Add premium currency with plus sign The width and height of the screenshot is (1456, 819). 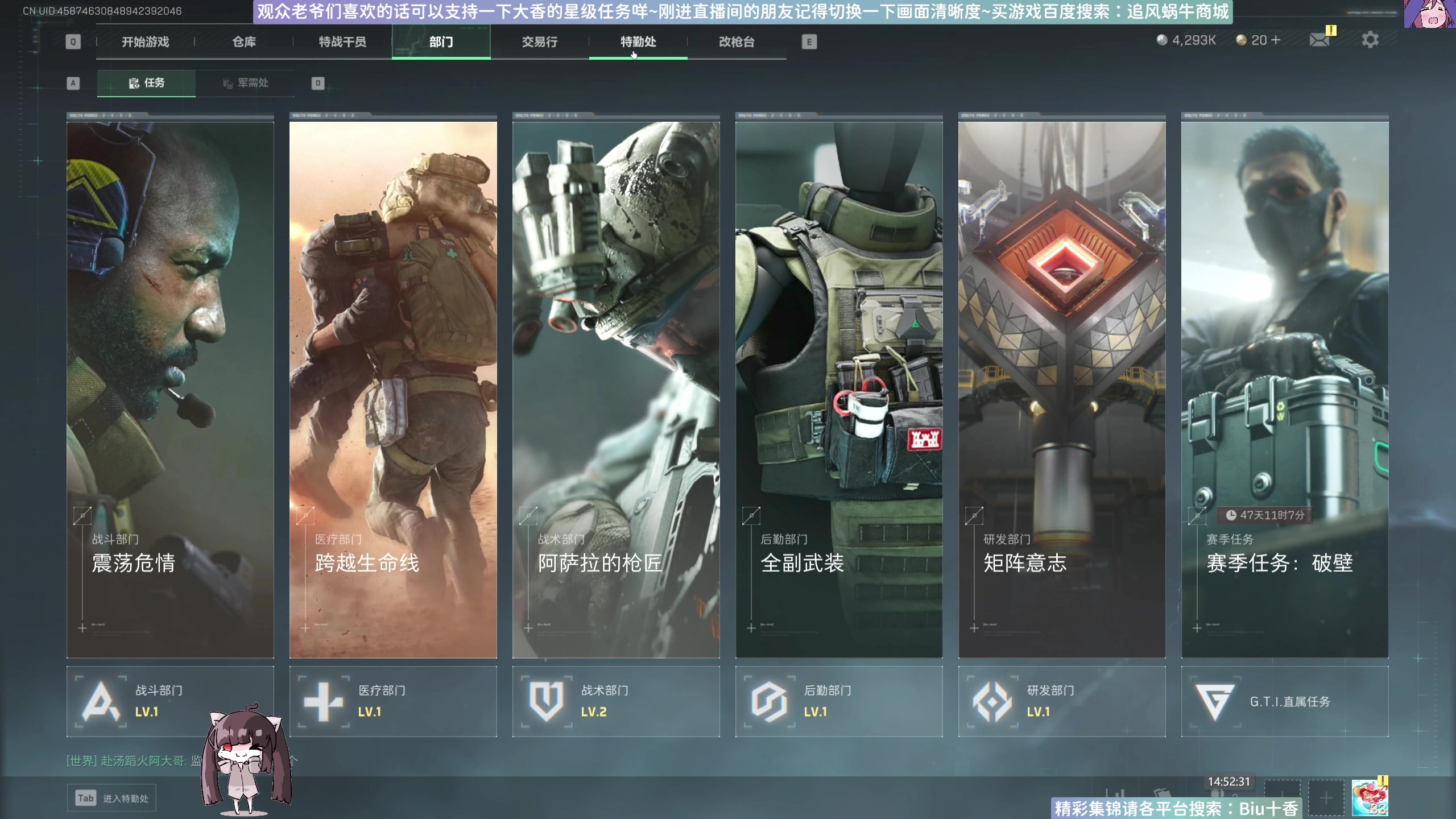pos(1276,40)
